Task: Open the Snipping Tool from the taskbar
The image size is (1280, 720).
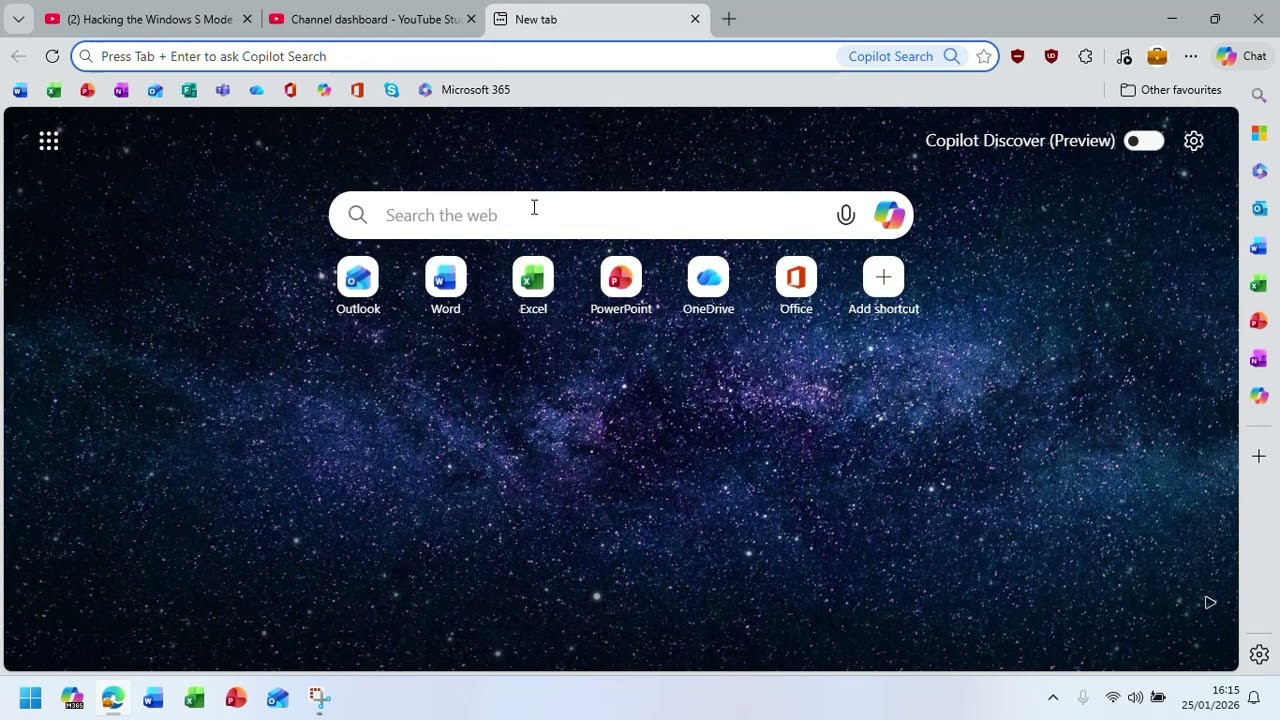Action: pos(319,697)
